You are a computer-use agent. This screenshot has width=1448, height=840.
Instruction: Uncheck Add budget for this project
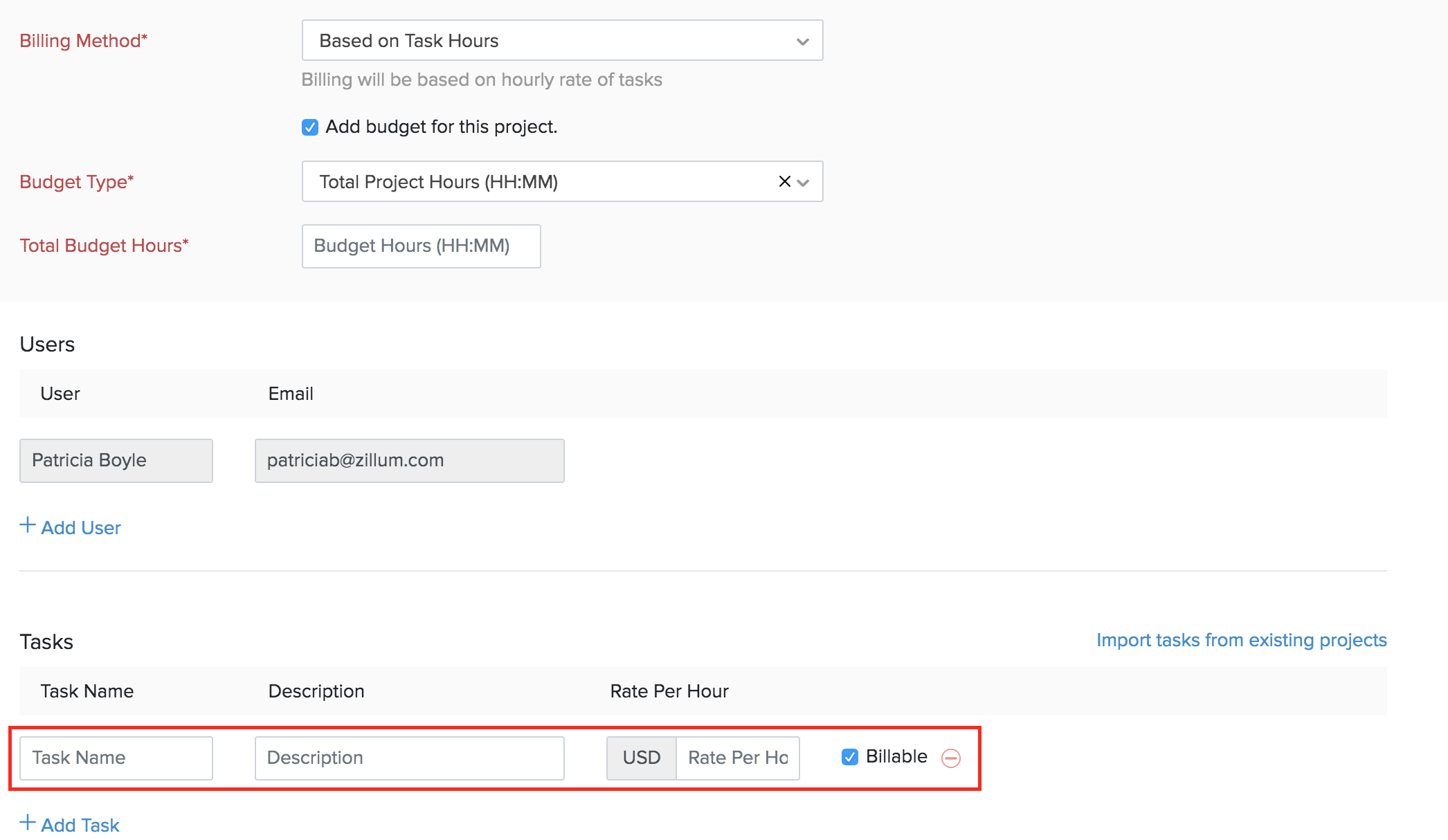click(310, 127)
